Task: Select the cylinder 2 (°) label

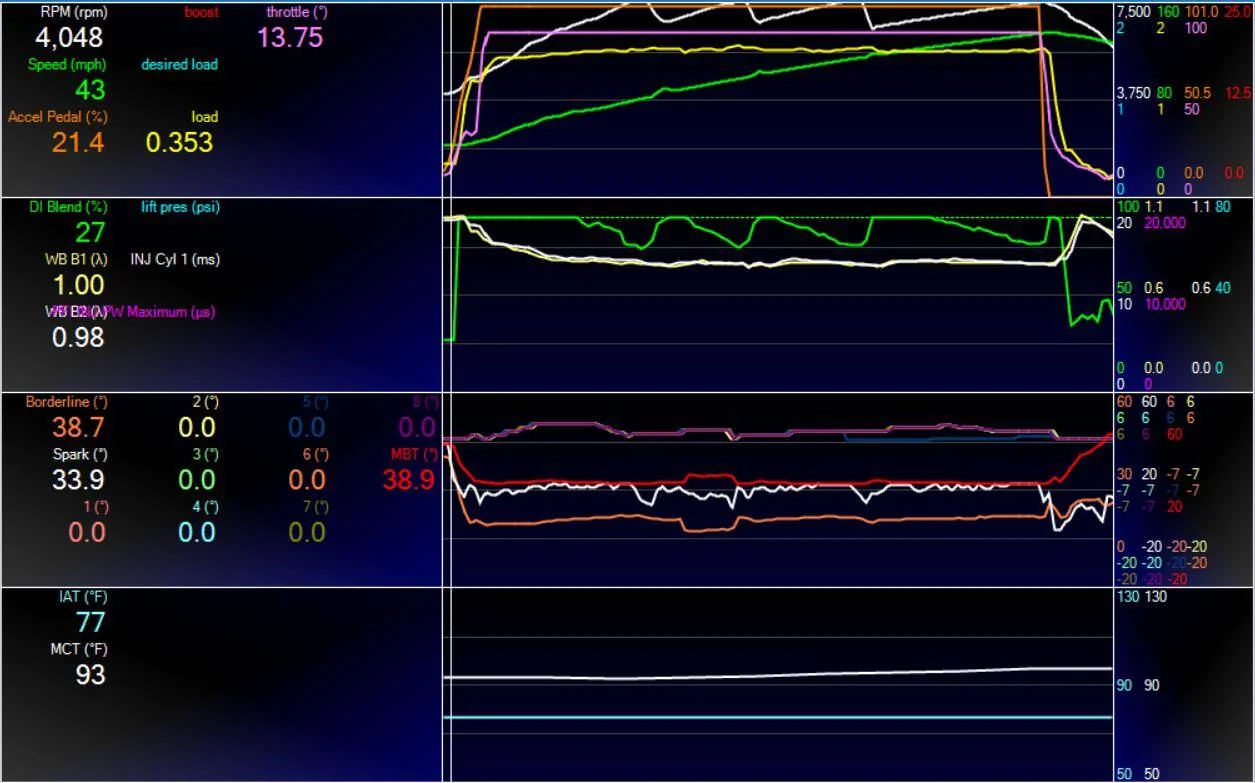Action: [205, 402]
